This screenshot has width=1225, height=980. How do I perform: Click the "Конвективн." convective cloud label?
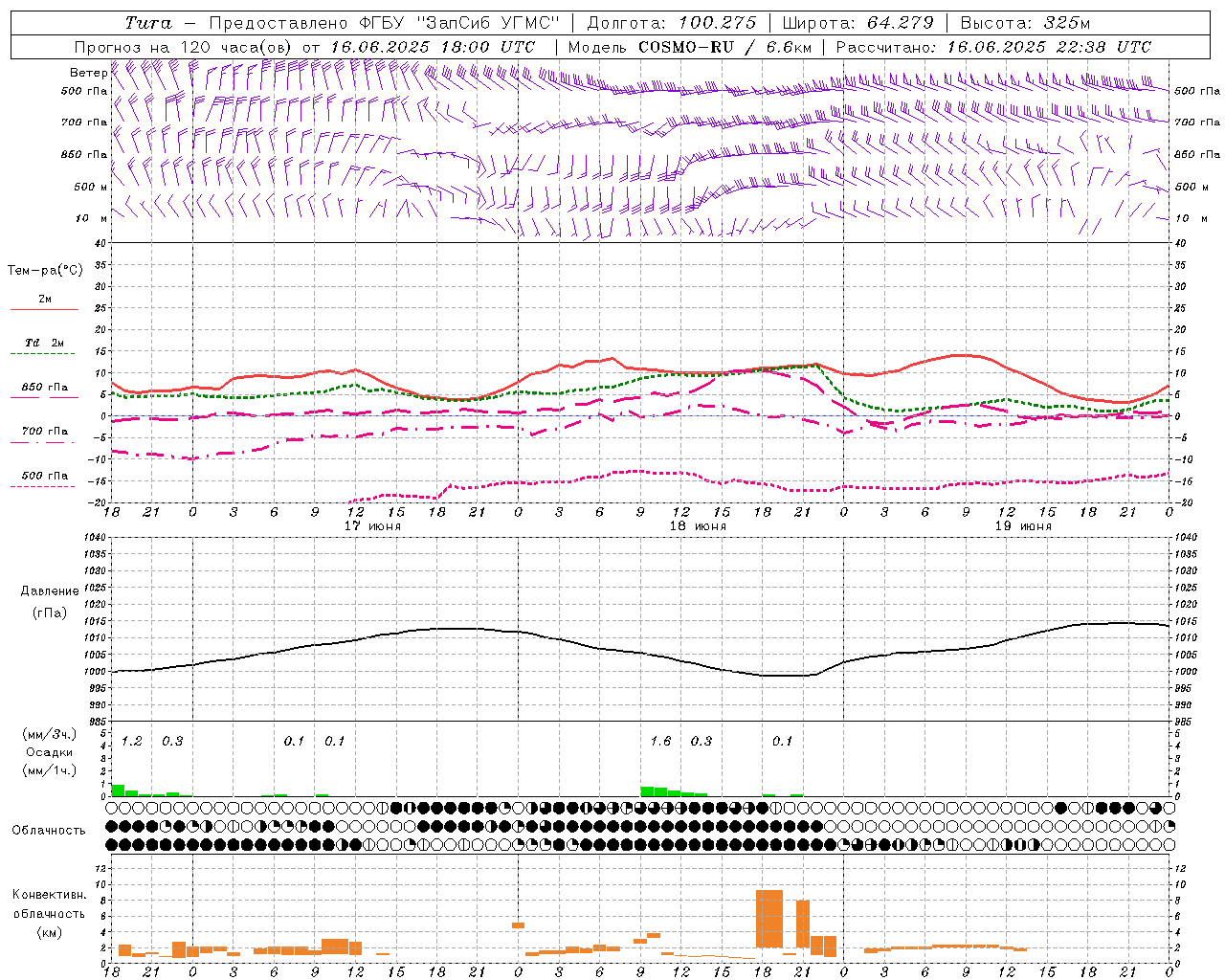[49, 895]
